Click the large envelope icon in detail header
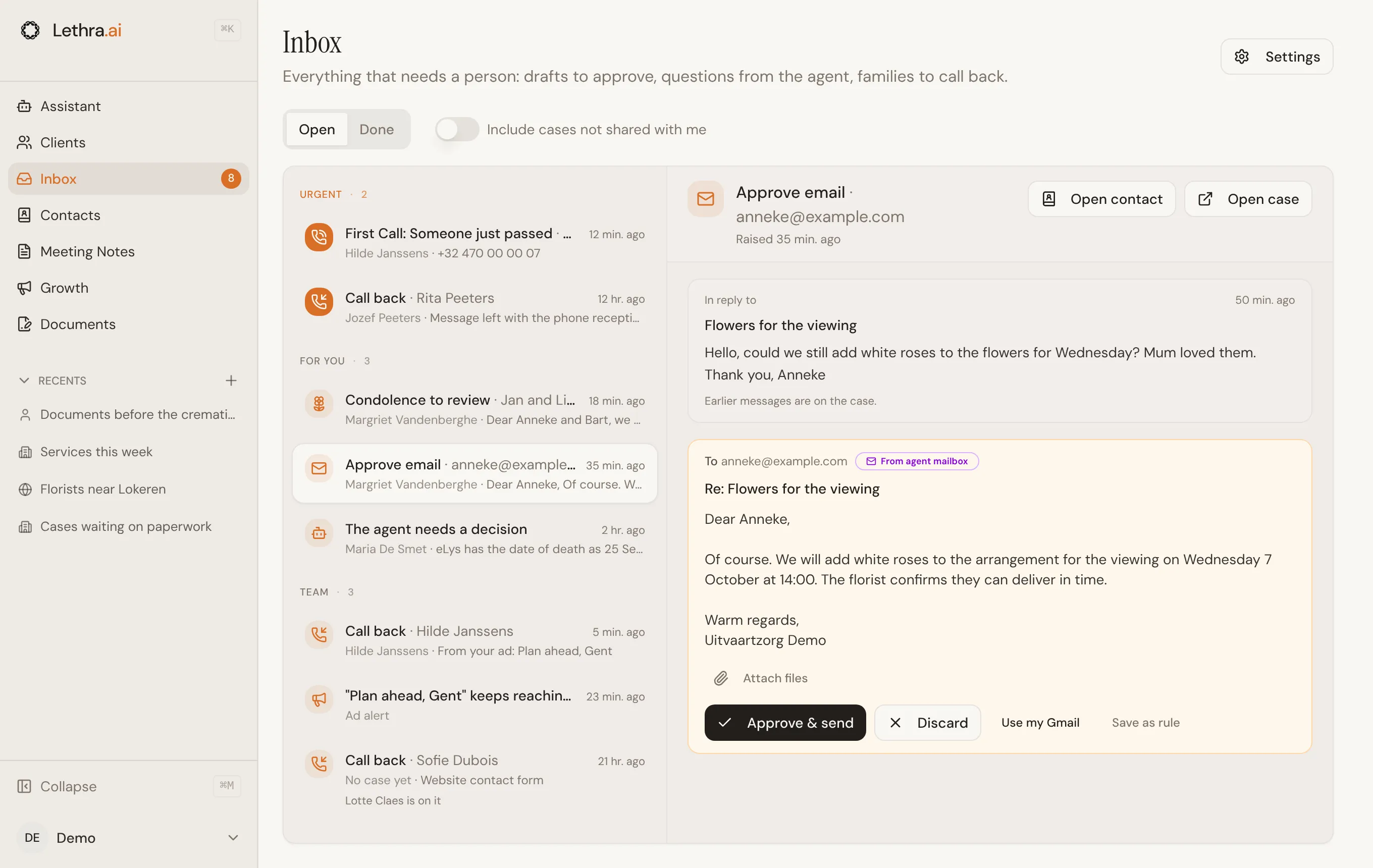The height and width of the screenshot is (868, 1373). pos(705,199)
